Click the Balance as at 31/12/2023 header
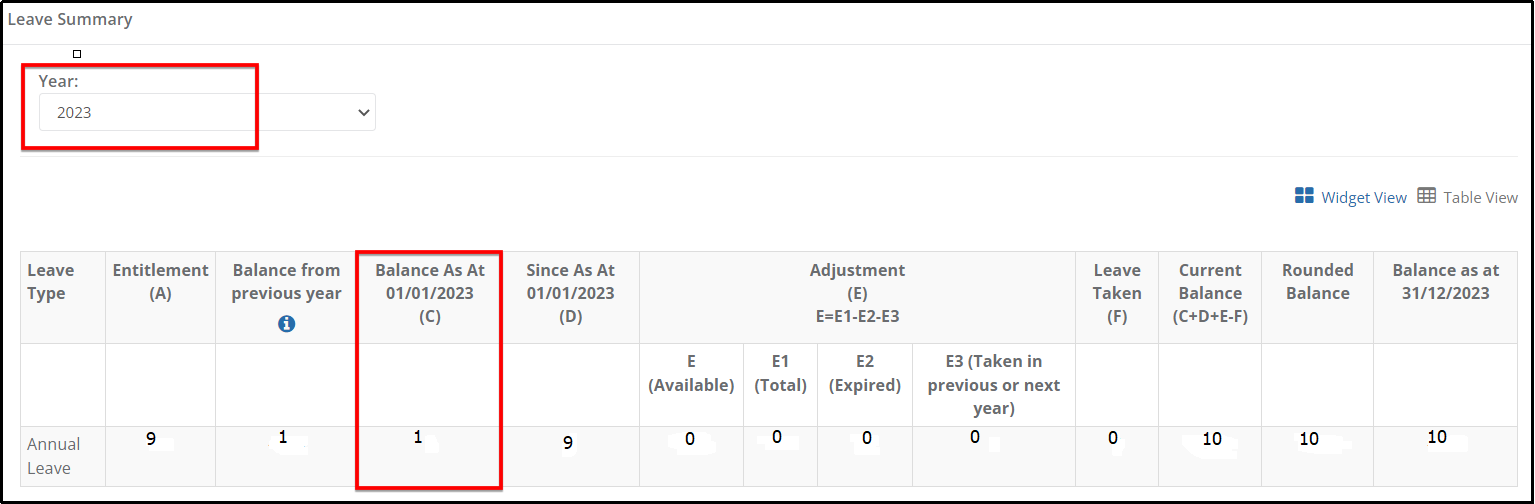The width and height of the screenshot is (1535, 504). [1446, 281]
